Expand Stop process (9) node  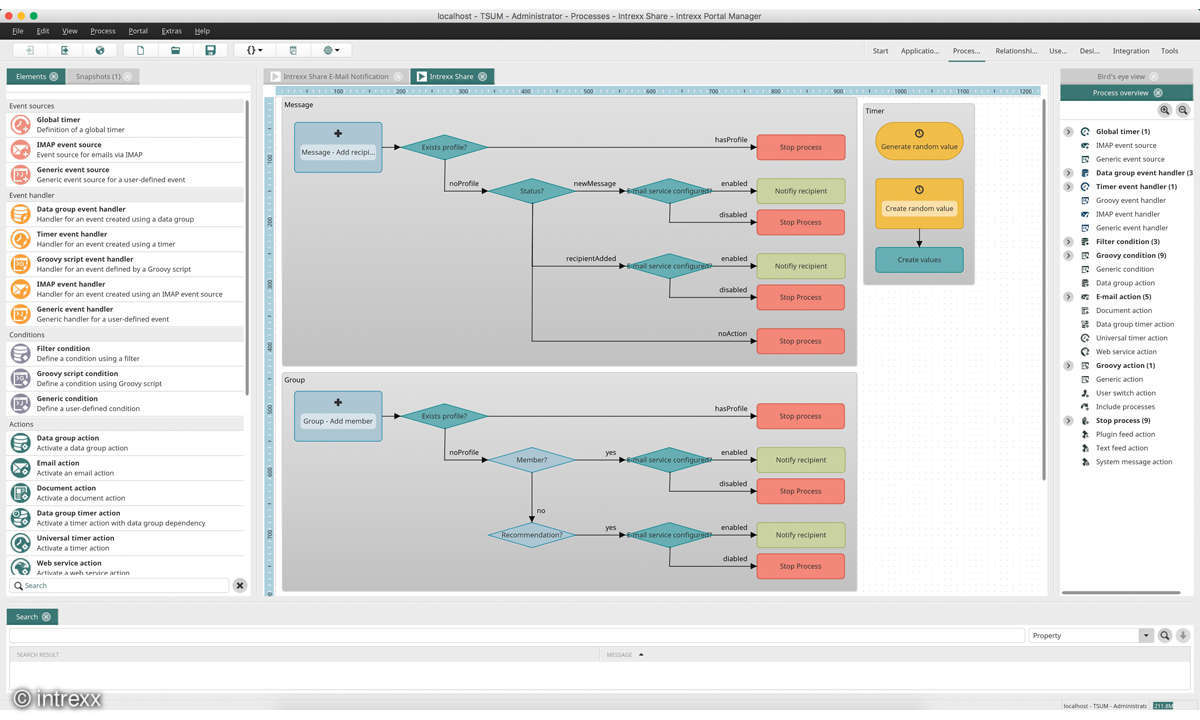[x=1068, y=420]
